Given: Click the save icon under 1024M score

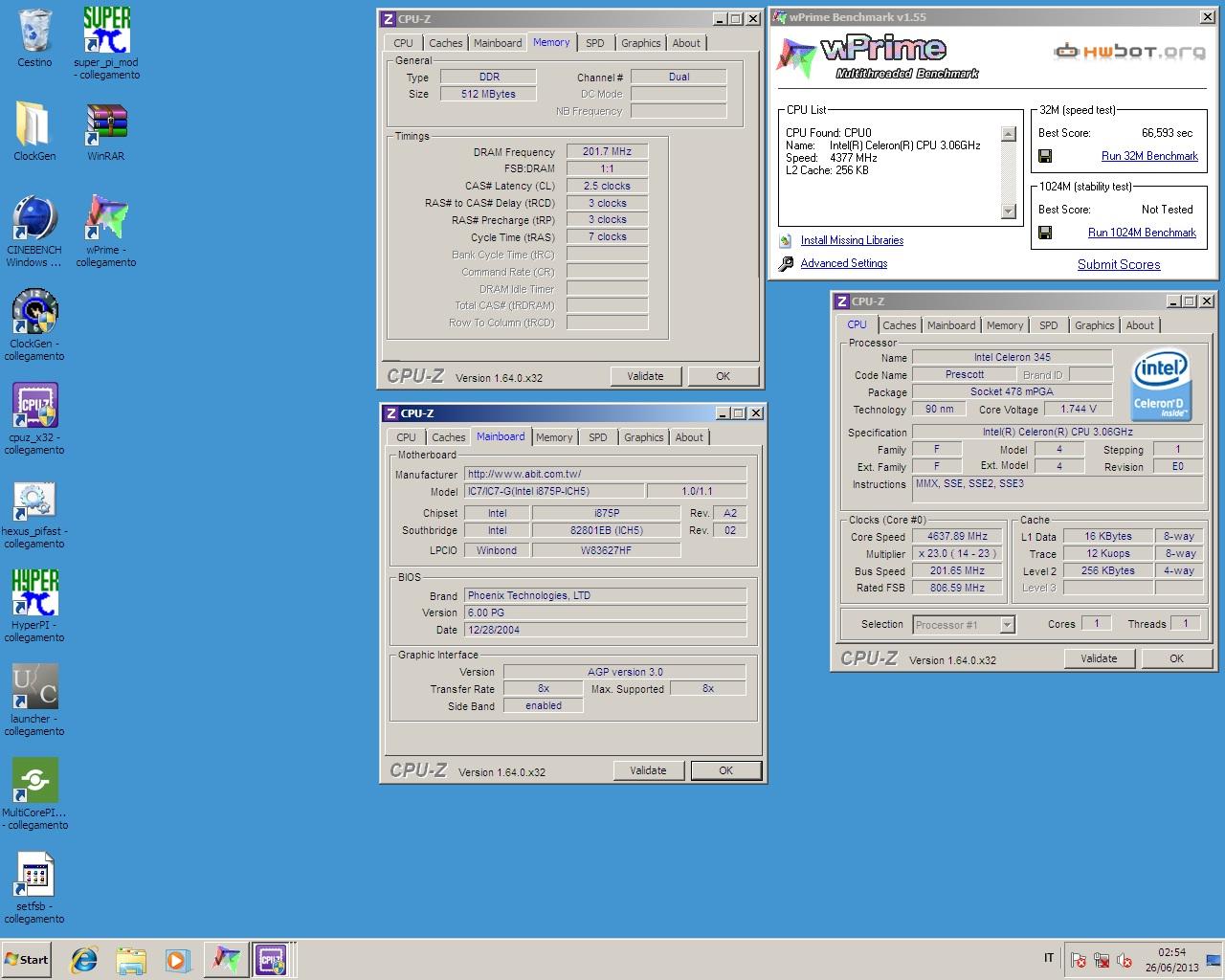Looking at the screenshot, I should pos(1045,233).
